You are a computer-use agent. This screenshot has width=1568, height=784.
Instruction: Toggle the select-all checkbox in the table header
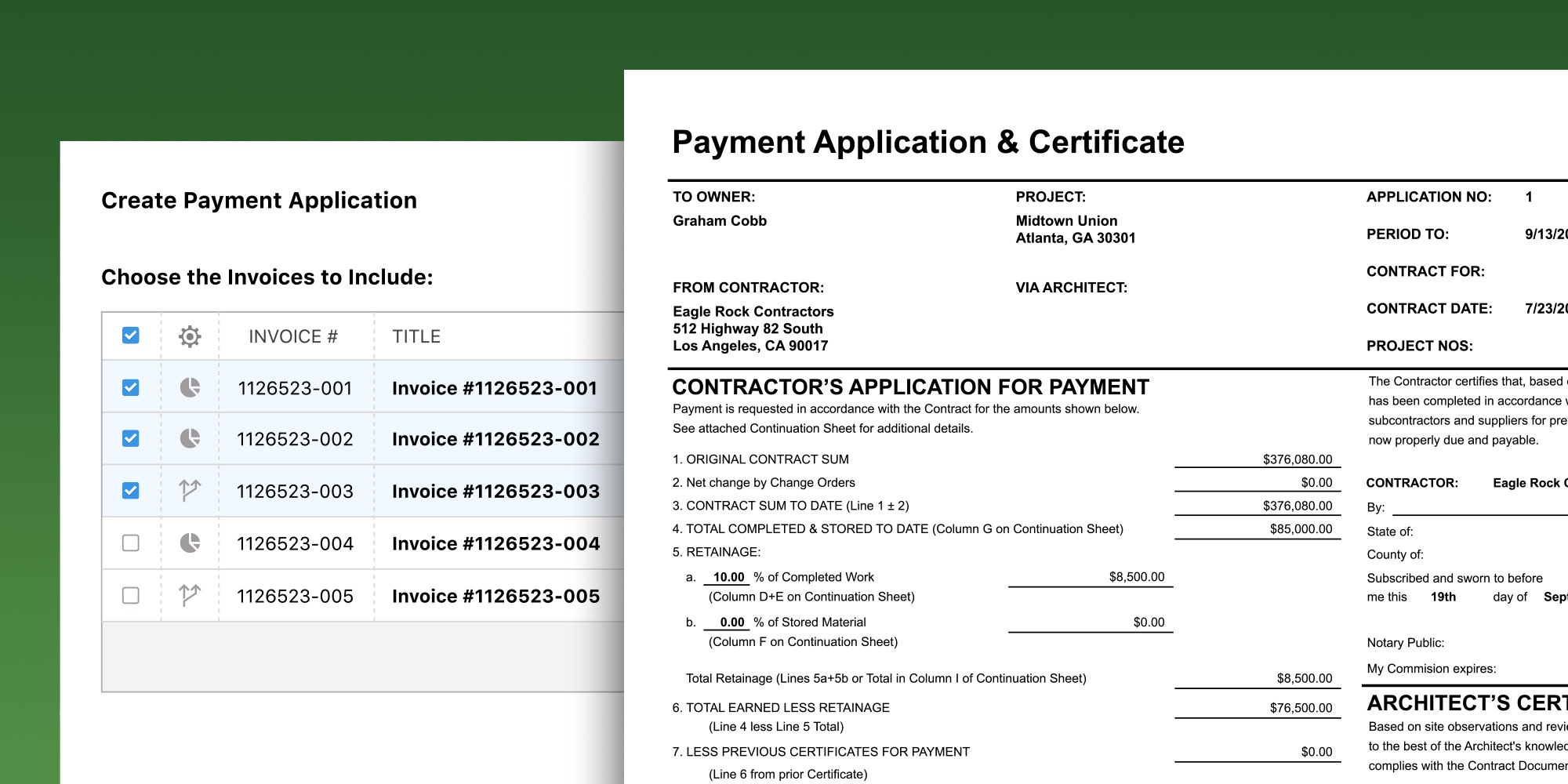[131, 335]
